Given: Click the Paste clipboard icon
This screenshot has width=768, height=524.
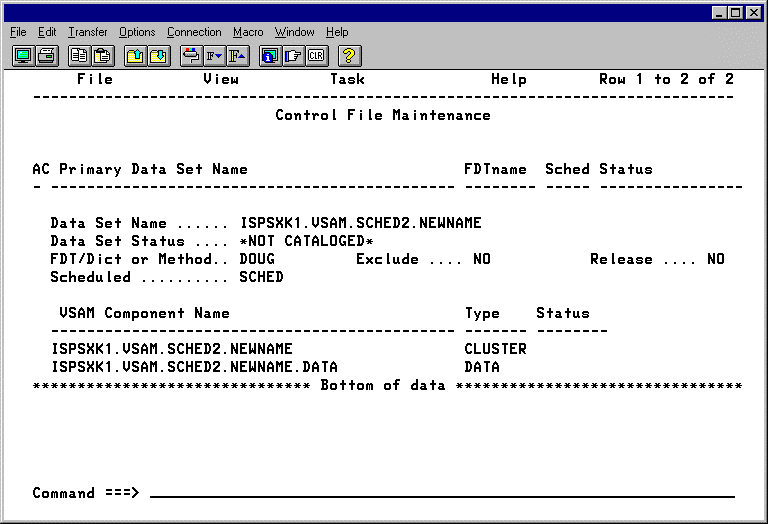Looking at the screenshot, I should point(102,56).
